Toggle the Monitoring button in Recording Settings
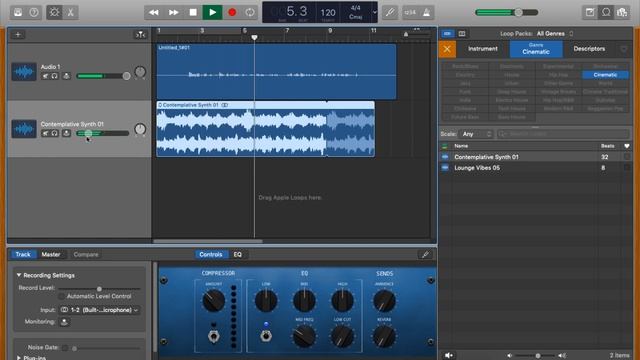This screenshot has width=640, height=360. [64, 322]
